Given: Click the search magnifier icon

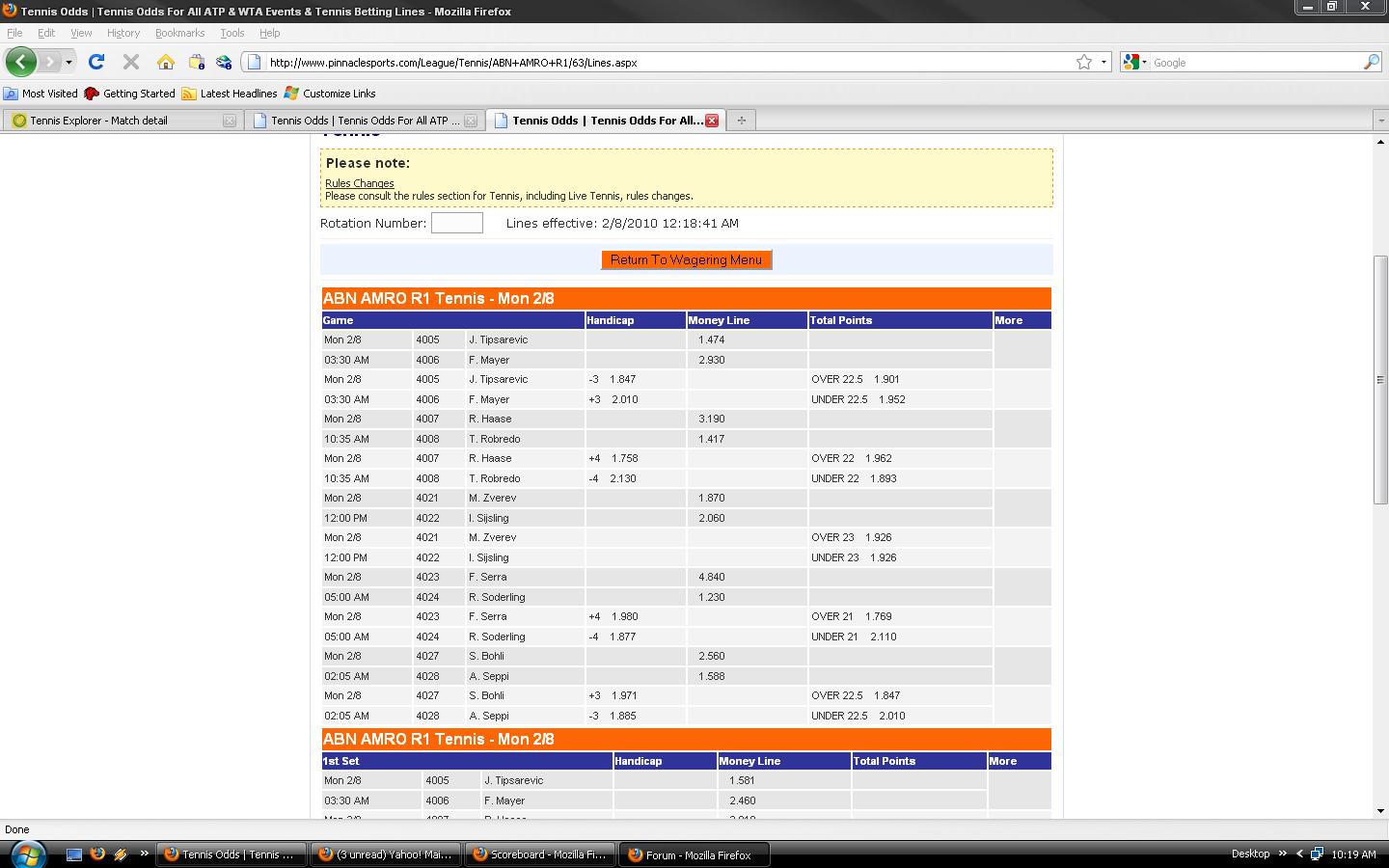Looking at the screenshot, I should coord(1371,62).
